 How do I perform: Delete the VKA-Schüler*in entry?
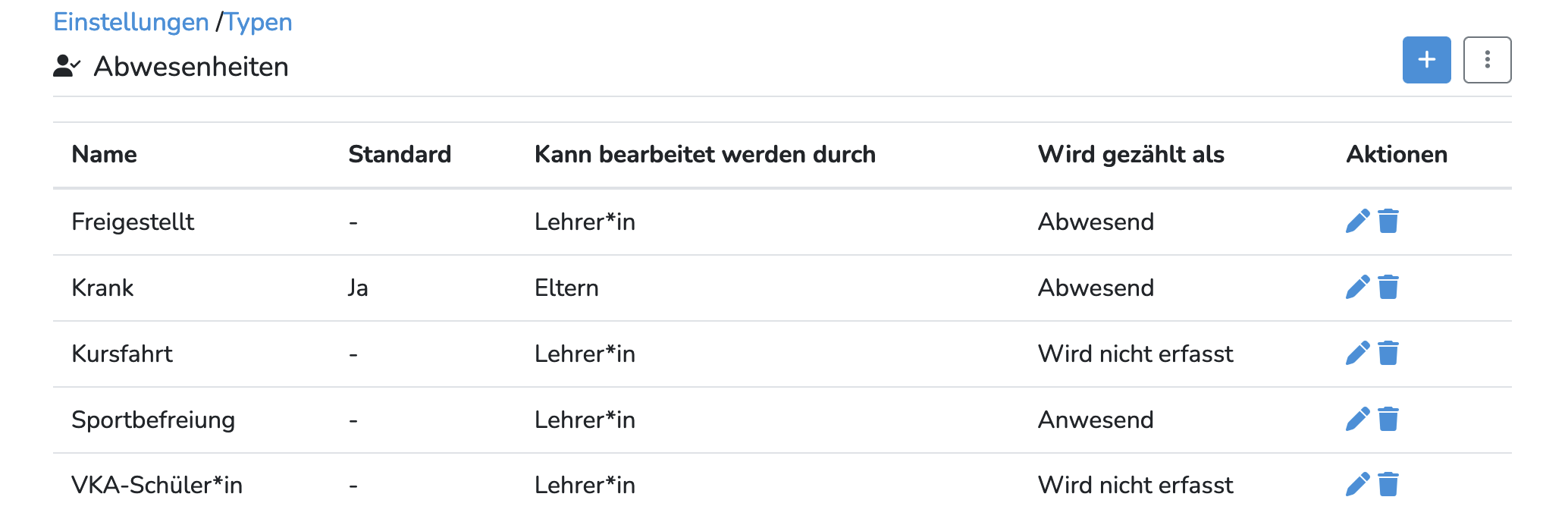[1388, 485]
